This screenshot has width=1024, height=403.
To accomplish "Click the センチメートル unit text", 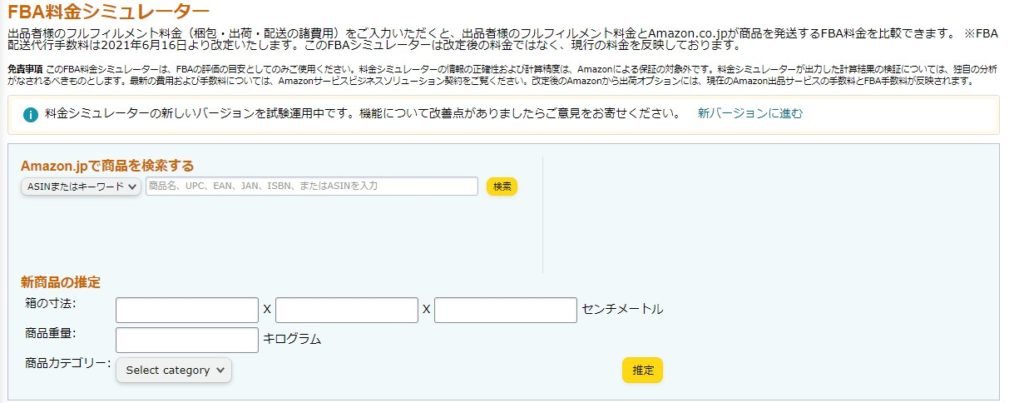I will 622,309.
